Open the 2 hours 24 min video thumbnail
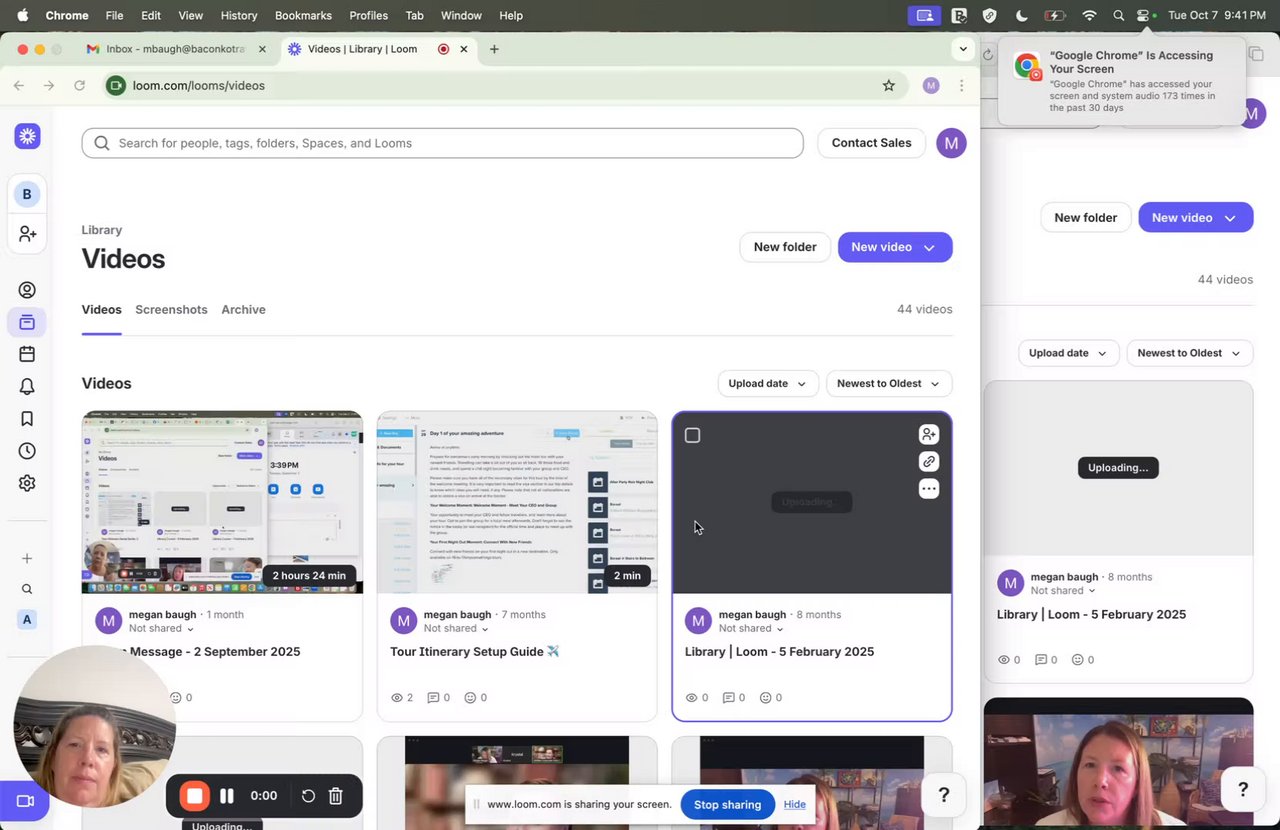 click(222, 502)
